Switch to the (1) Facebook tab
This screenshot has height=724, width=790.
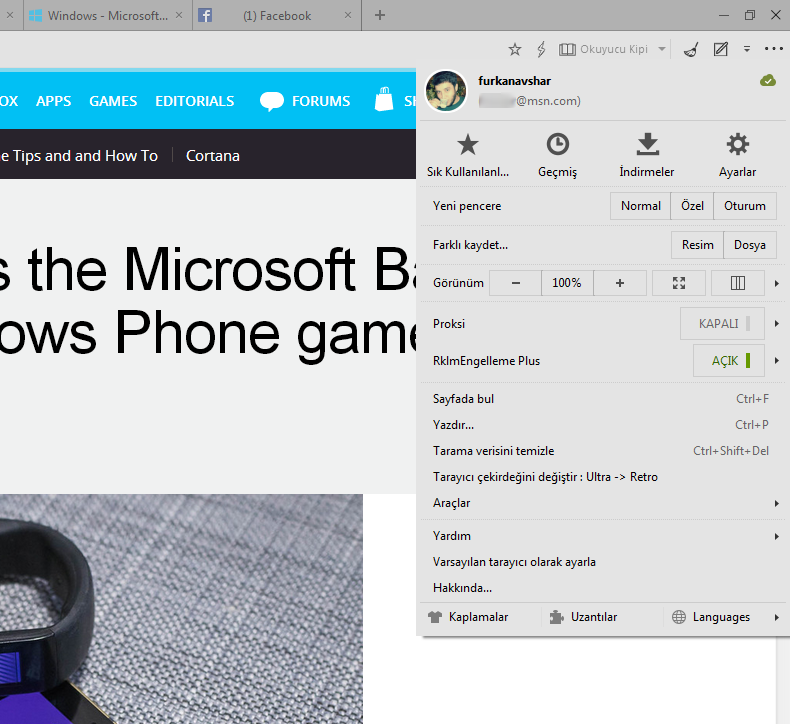(277, 16)
